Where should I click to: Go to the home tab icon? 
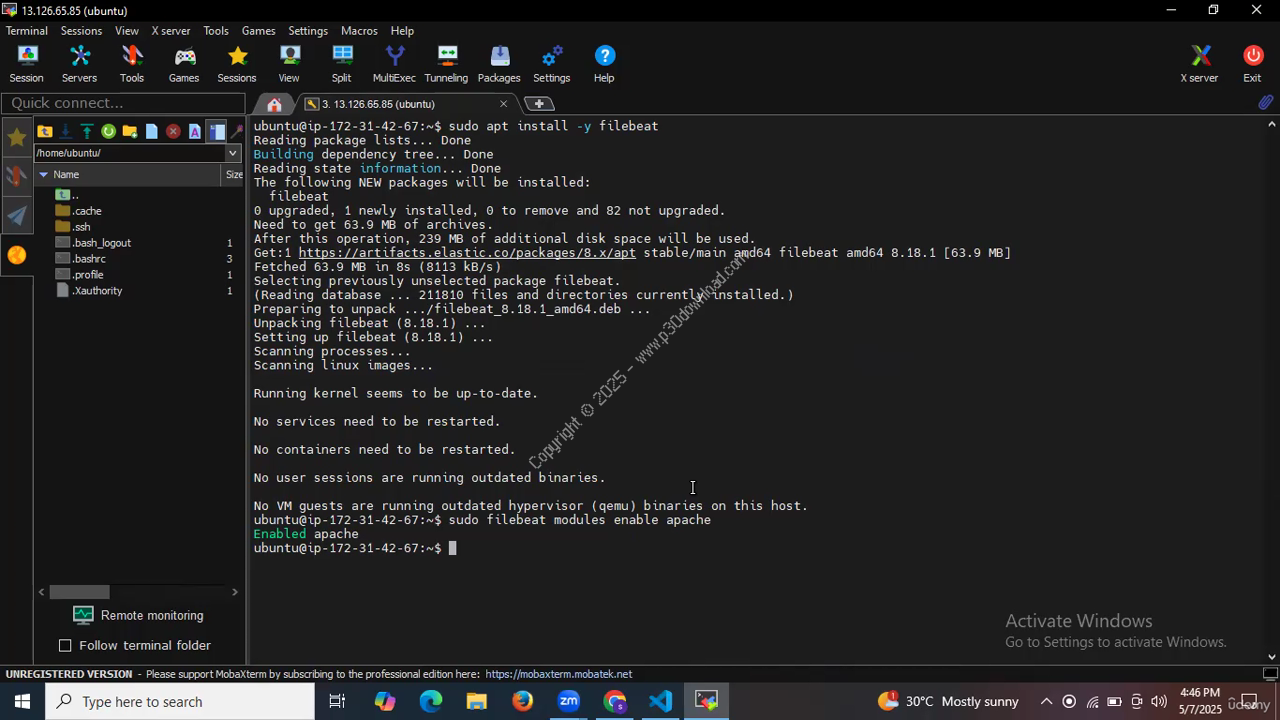(x=274, y=104)
